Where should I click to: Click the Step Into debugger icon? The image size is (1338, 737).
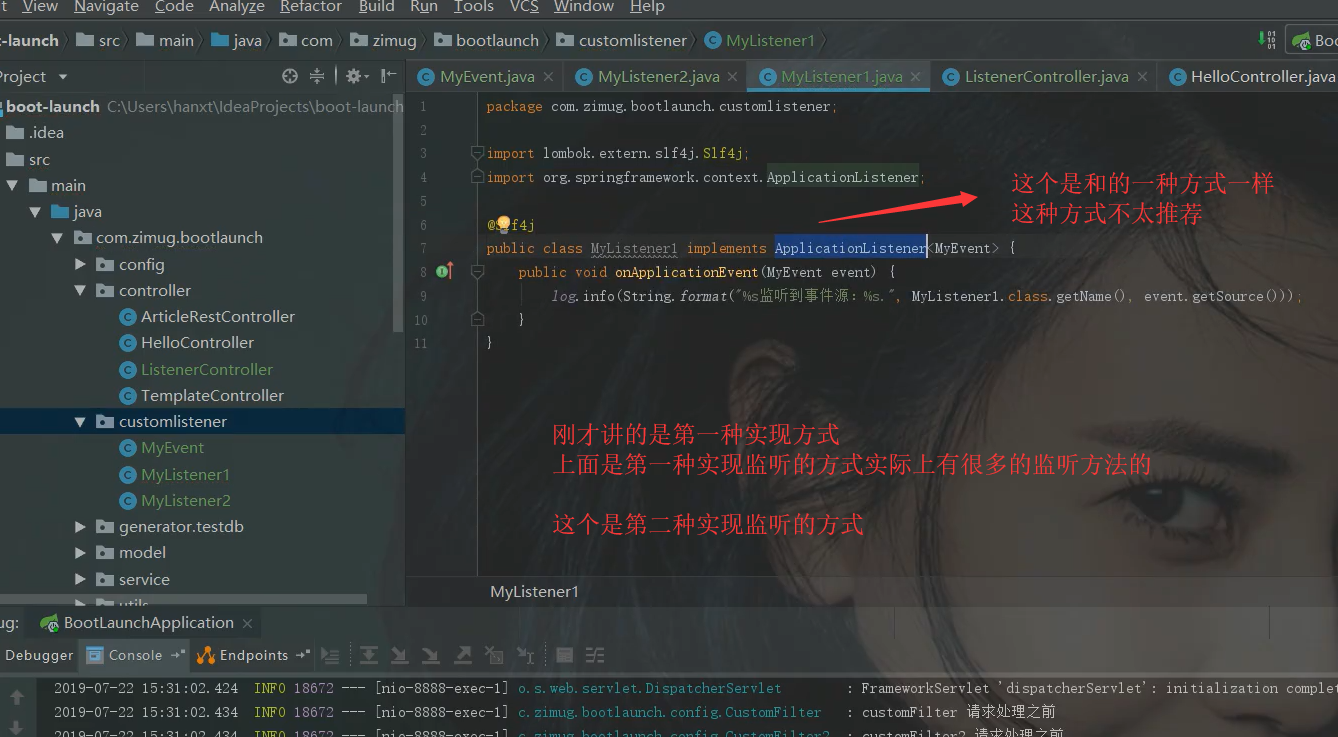[400, 656]
